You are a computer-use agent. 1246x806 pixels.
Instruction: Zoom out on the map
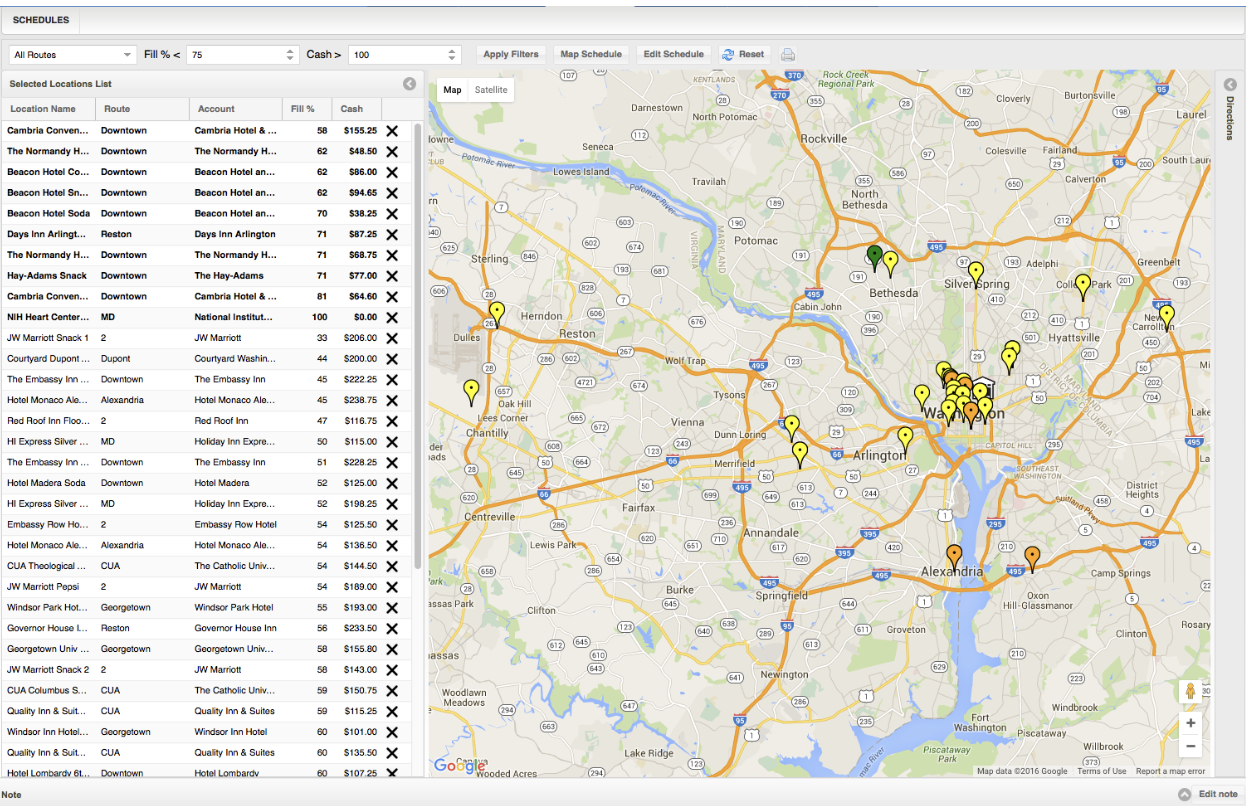point(1190,746)
